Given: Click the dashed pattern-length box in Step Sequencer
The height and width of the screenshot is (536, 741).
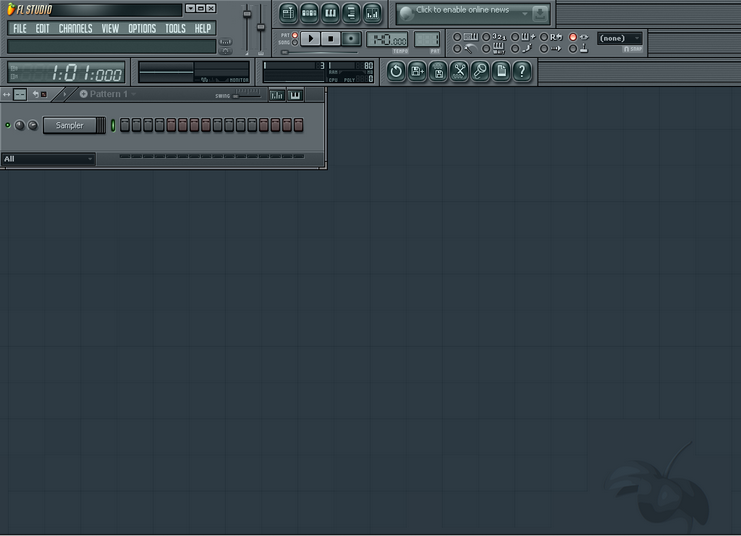Looking at the screenshot, I should (x=20, y=95).
